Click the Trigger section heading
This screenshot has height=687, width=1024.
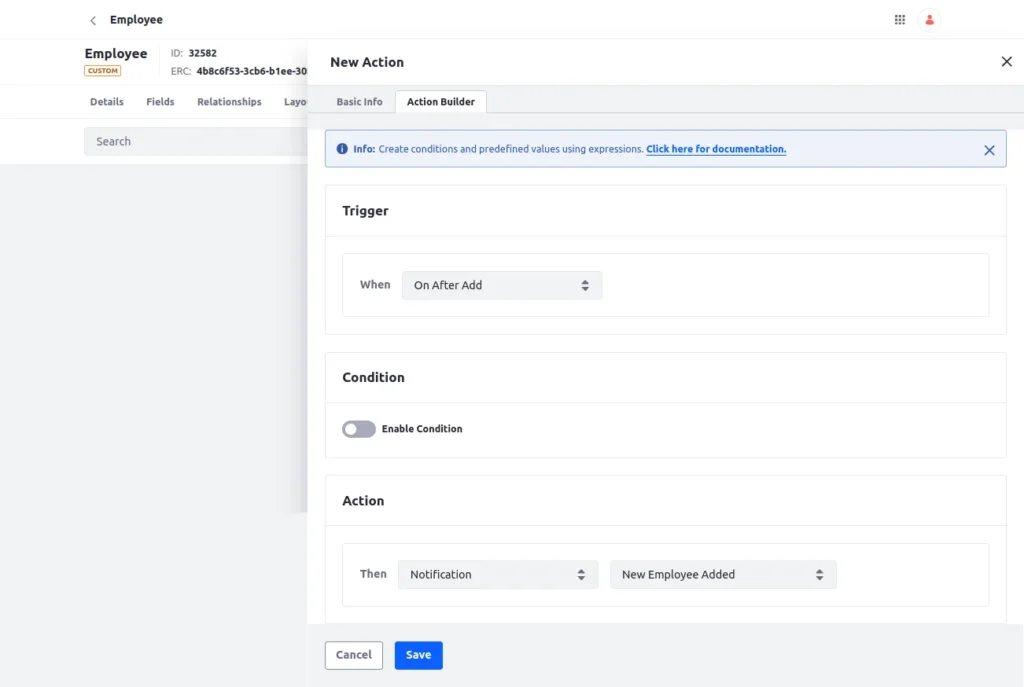365,211
